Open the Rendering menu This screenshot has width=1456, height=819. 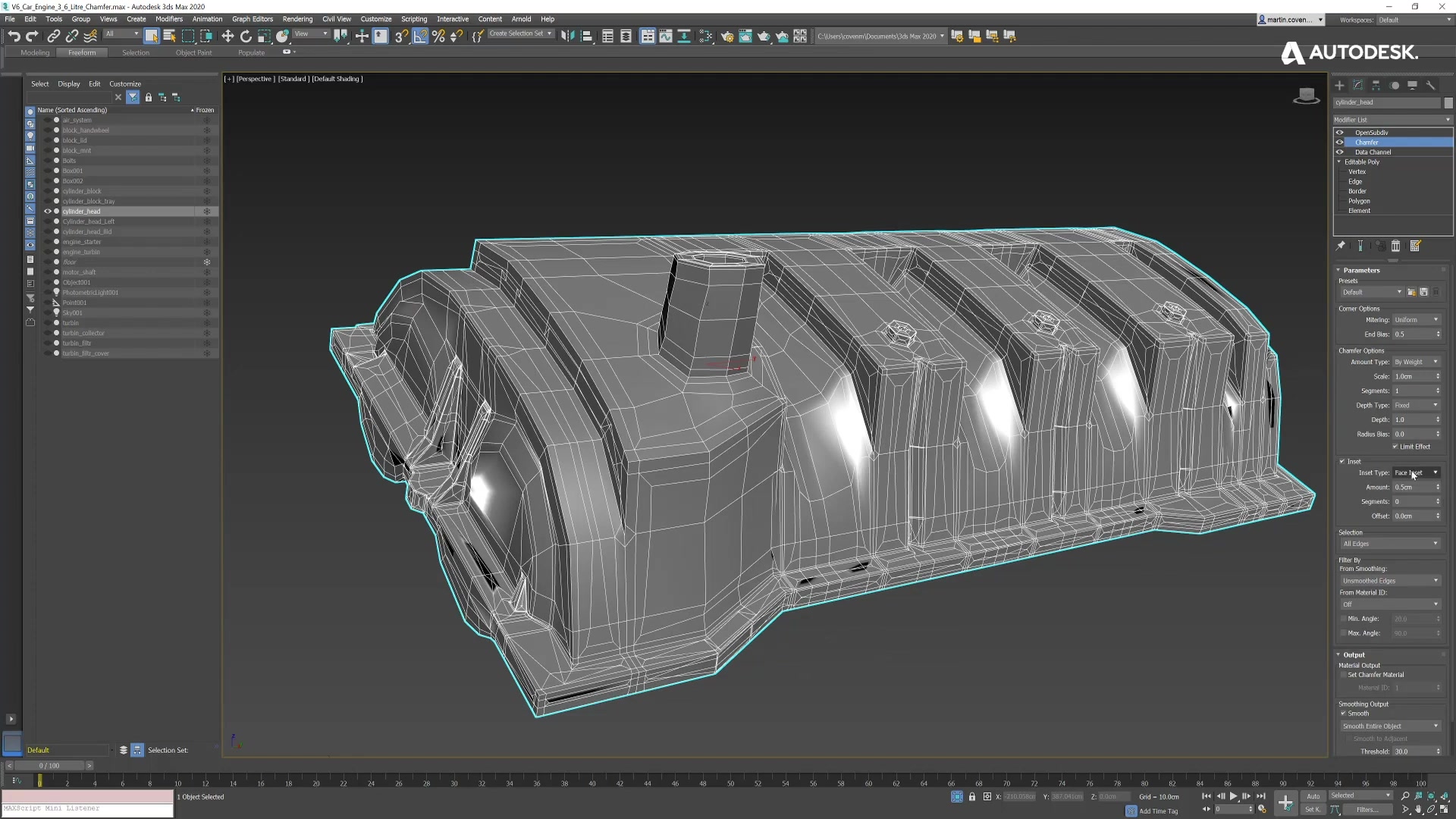pos(297,19)
